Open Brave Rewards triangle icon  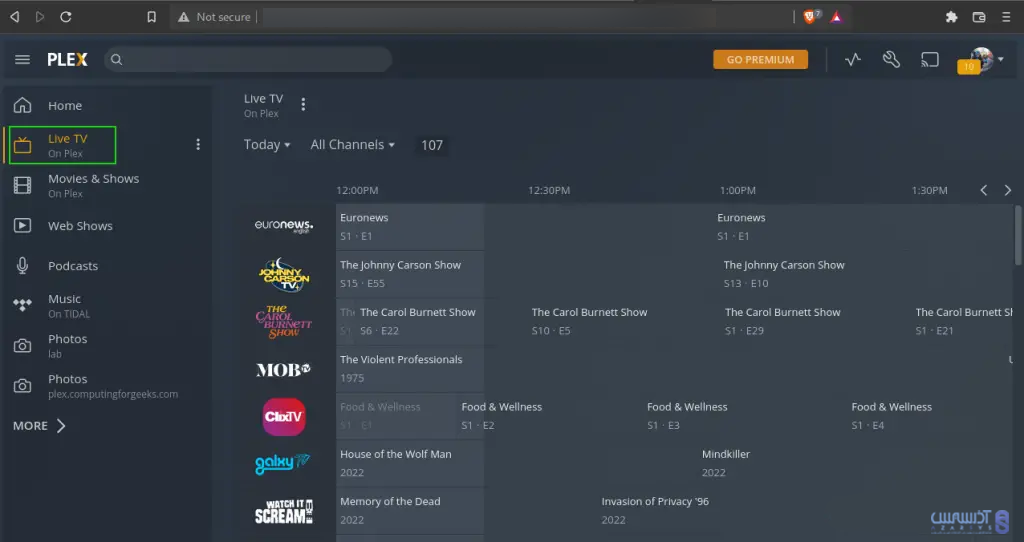(x=837, y=17)
